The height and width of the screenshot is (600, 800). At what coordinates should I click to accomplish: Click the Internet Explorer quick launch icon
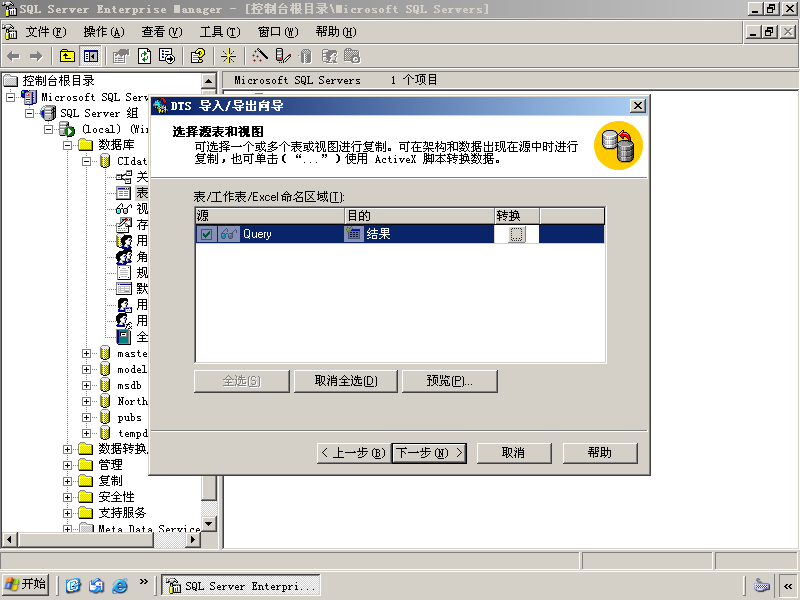pos(120,585)
